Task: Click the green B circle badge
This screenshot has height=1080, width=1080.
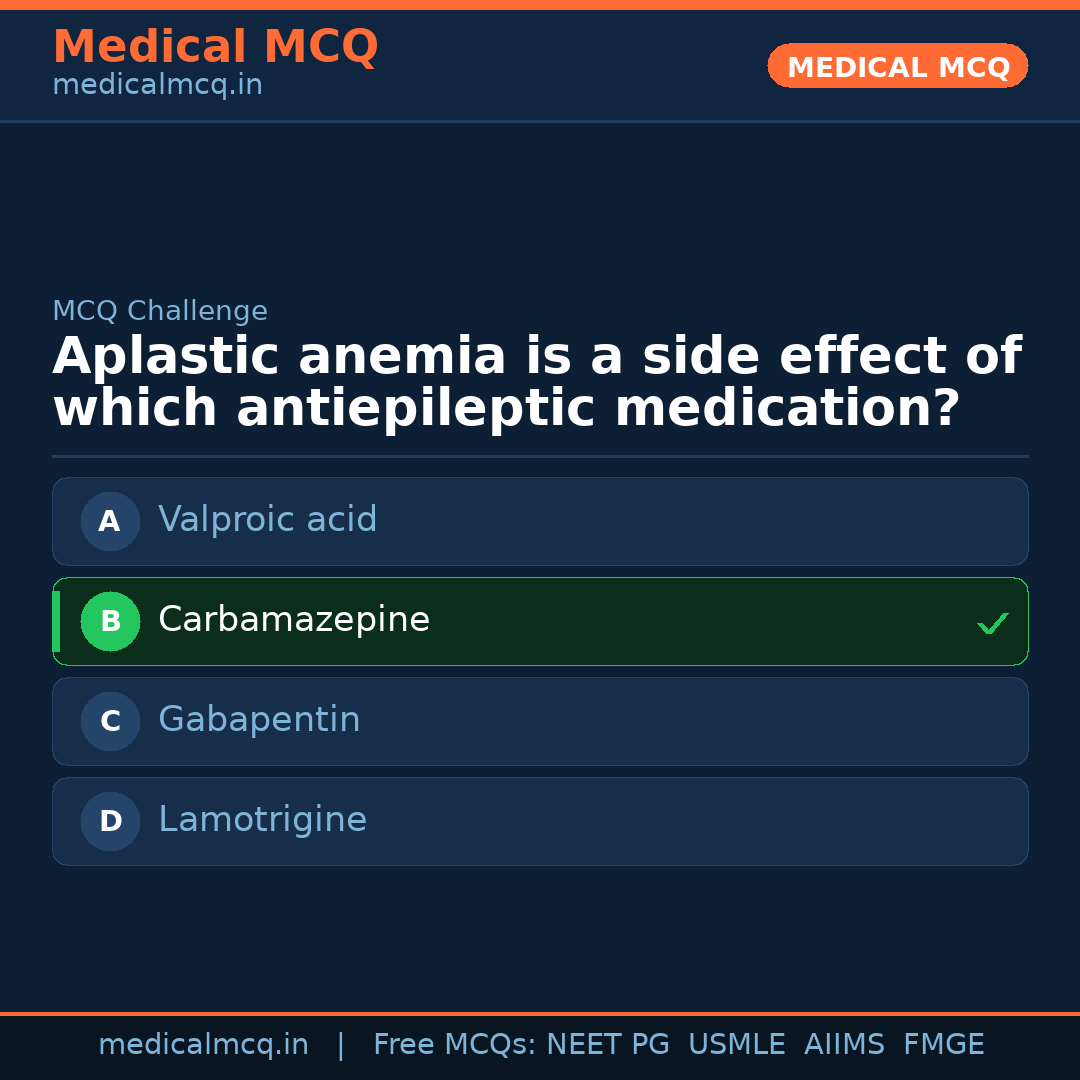Action: click(110, 621)
